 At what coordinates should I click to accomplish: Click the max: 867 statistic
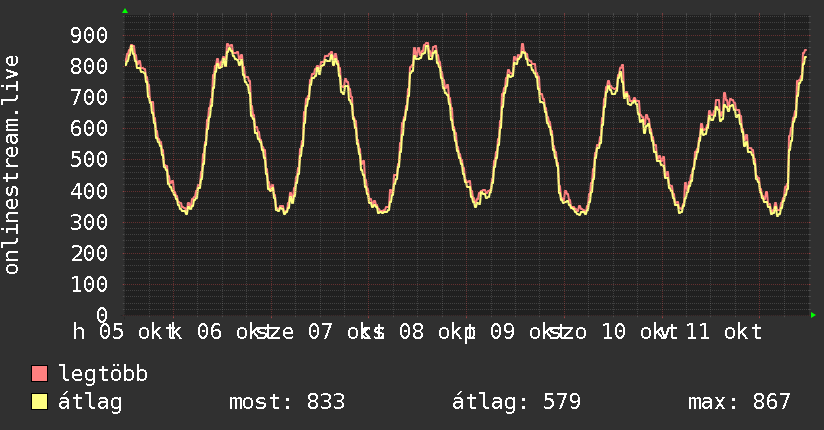pos(739,402)
